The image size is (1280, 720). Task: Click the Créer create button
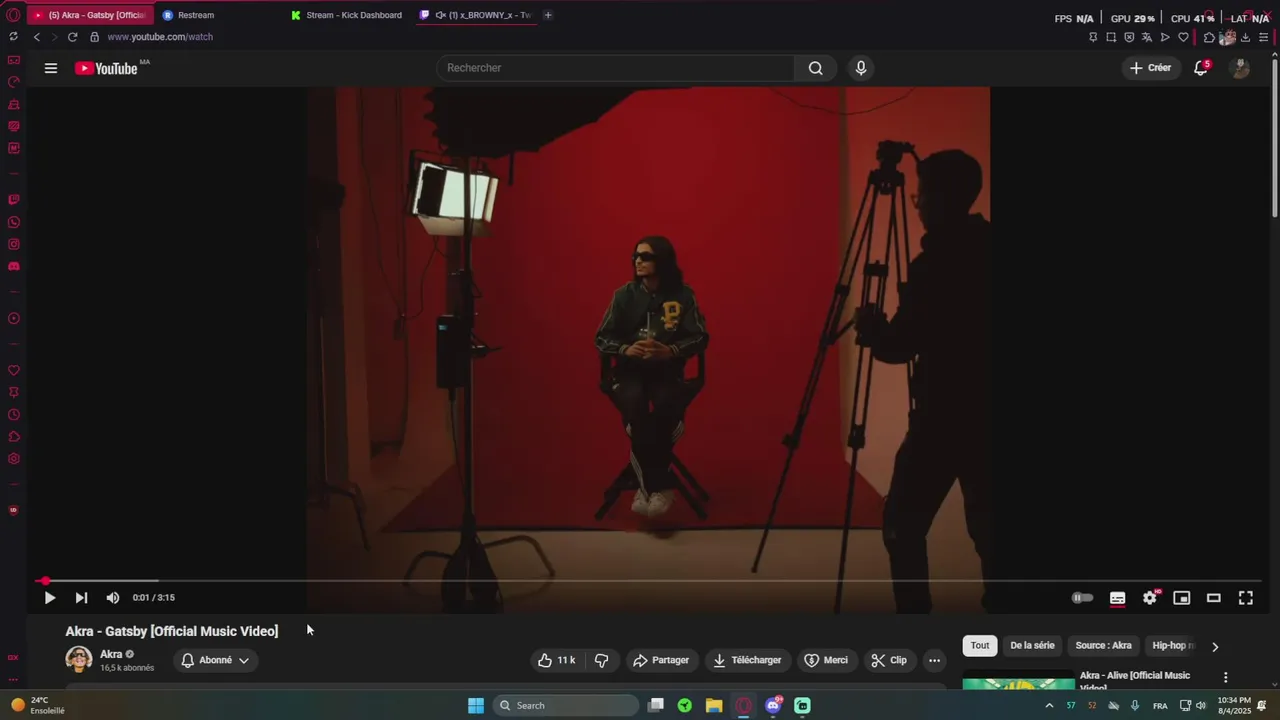click(1150, 68)
